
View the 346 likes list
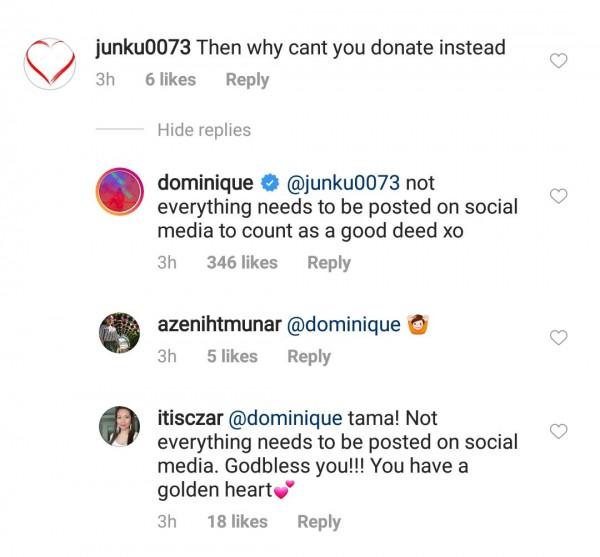click(x=241, y=263)
